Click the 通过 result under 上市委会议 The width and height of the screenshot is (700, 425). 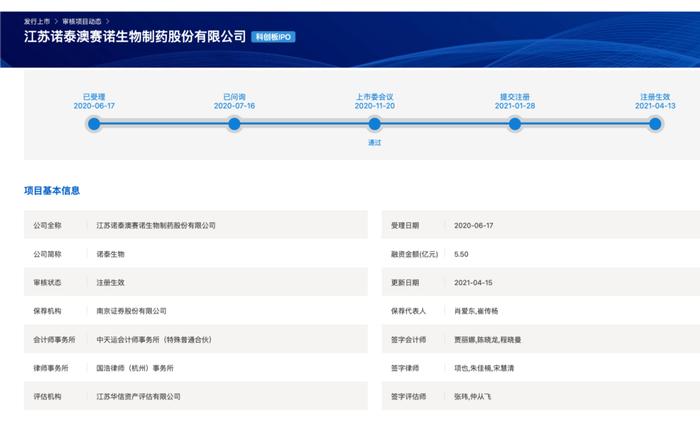tap(375, 142)
